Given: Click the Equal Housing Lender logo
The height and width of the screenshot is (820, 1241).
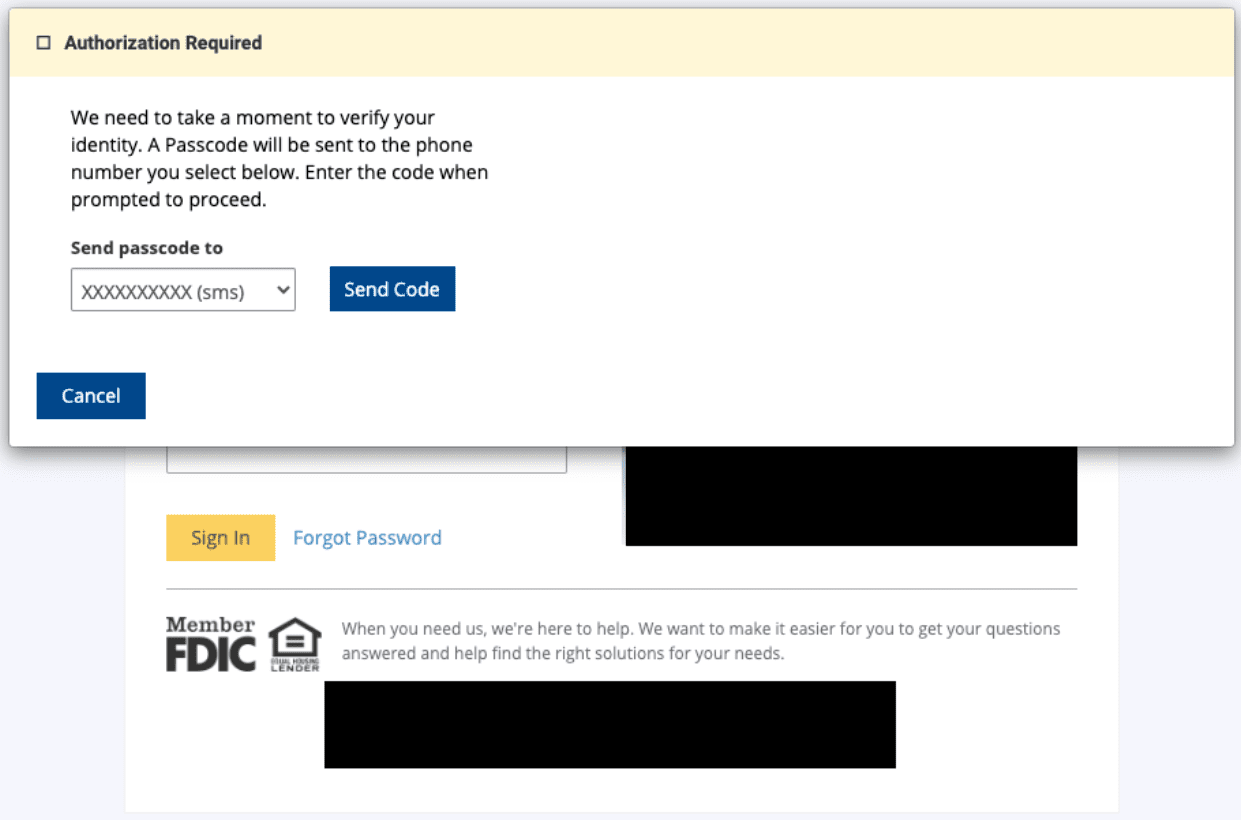Looking at the screenshot, I should tap(295, 644).
